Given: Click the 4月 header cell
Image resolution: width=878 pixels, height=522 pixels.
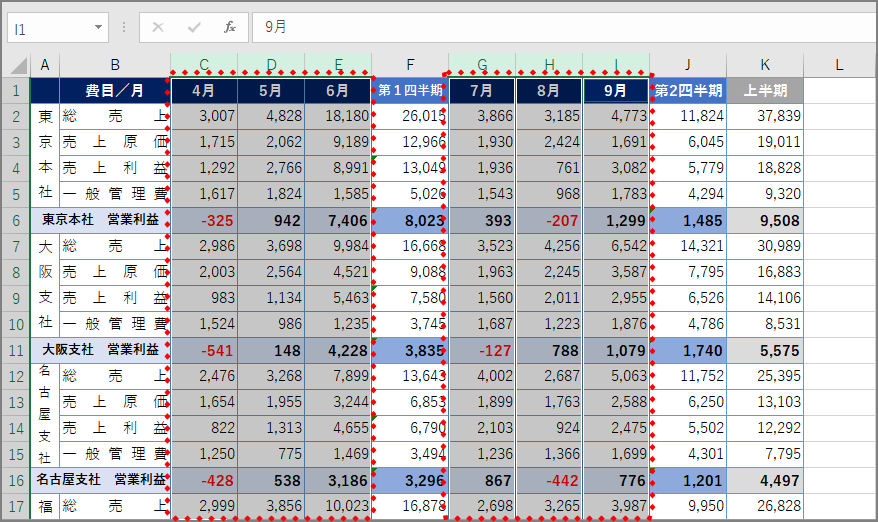Looking at the screenshot, I should [204, 91].
